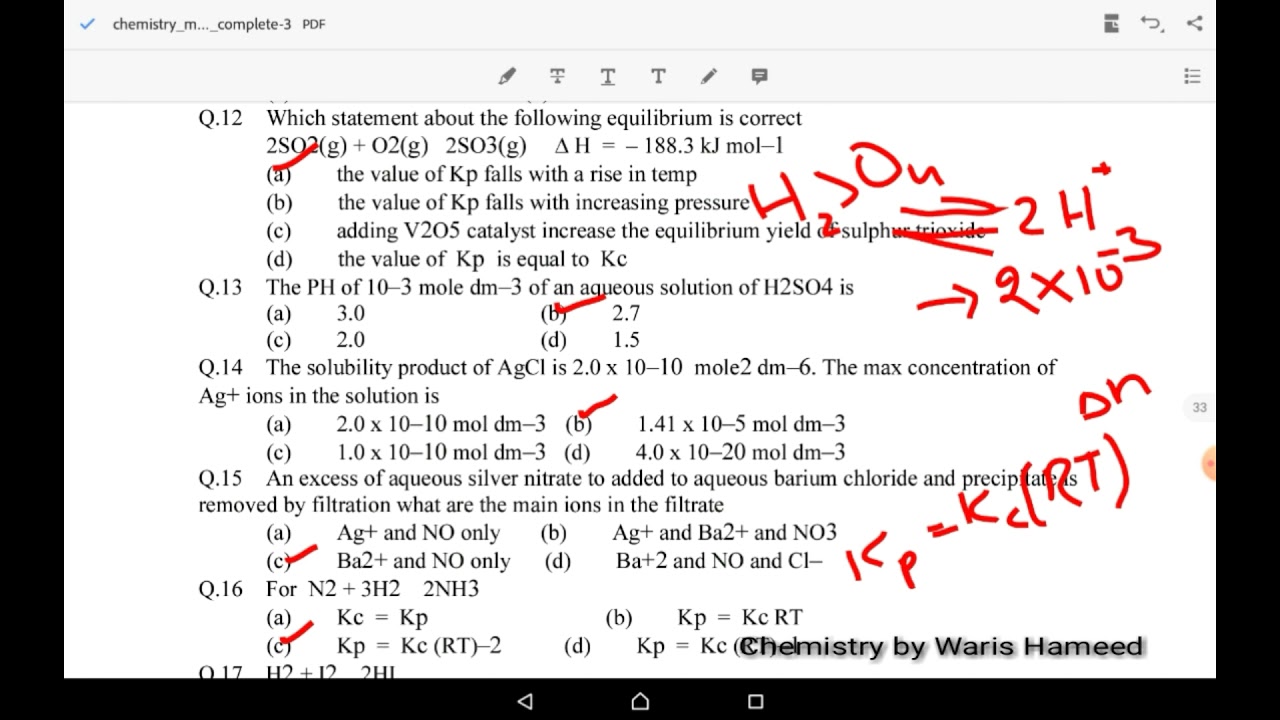The image size is (1280, 720).
Task: Tap answer option 2.7 in Q.13
Action: pyautogui.click(x=626, y=313)
